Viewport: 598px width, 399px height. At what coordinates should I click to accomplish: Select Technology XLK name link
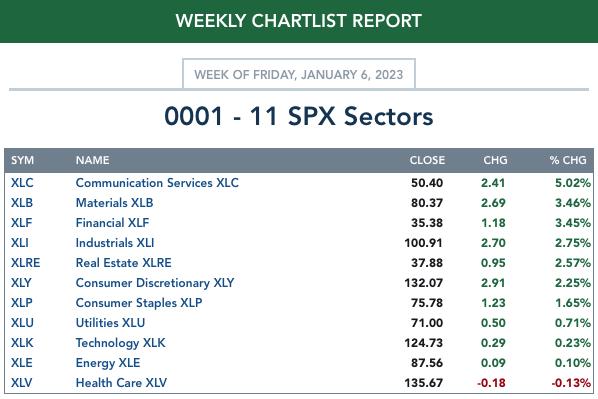tap(121, 343)
